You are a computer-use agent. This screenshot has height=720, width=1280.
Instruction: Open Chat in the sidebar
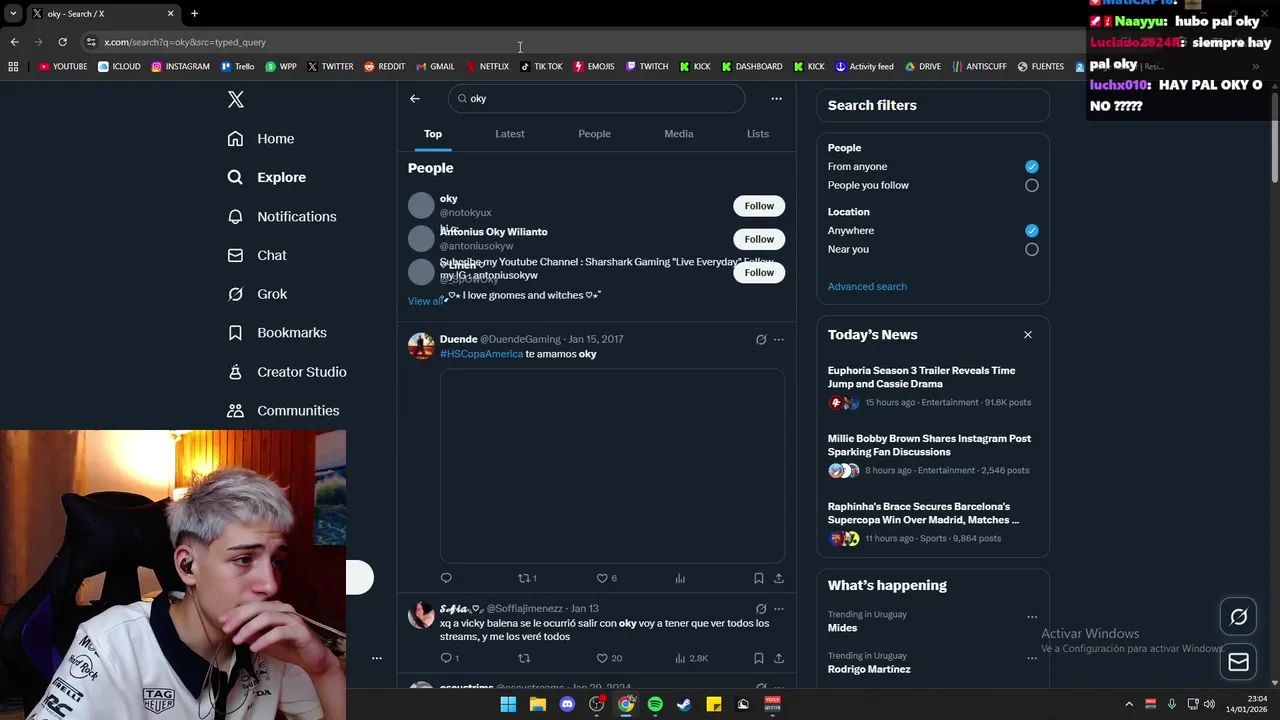(x=257, y=255)
